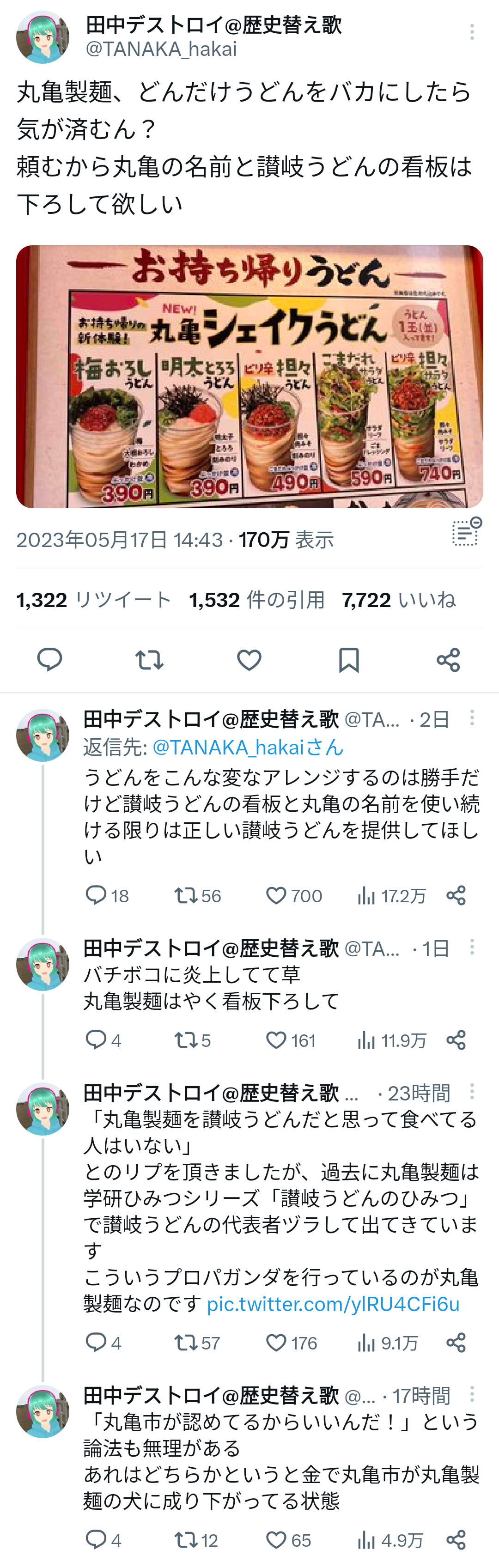499x1568 pixels.
Task: Open the main tweet's three-dot options menu
Action: 472,32
